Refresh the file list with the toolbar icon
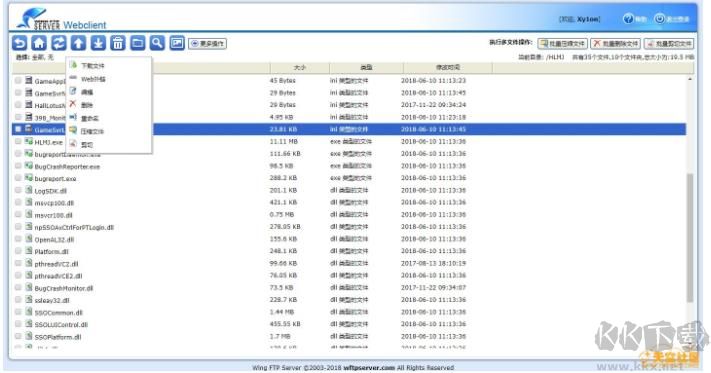 [x=59, y=43]
